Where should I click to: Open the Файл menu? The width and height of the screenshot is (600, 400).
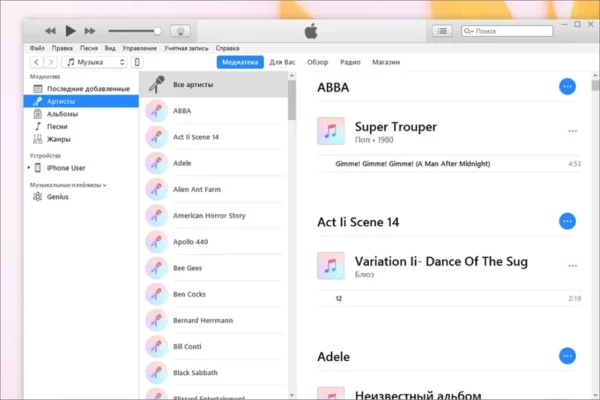37,48
